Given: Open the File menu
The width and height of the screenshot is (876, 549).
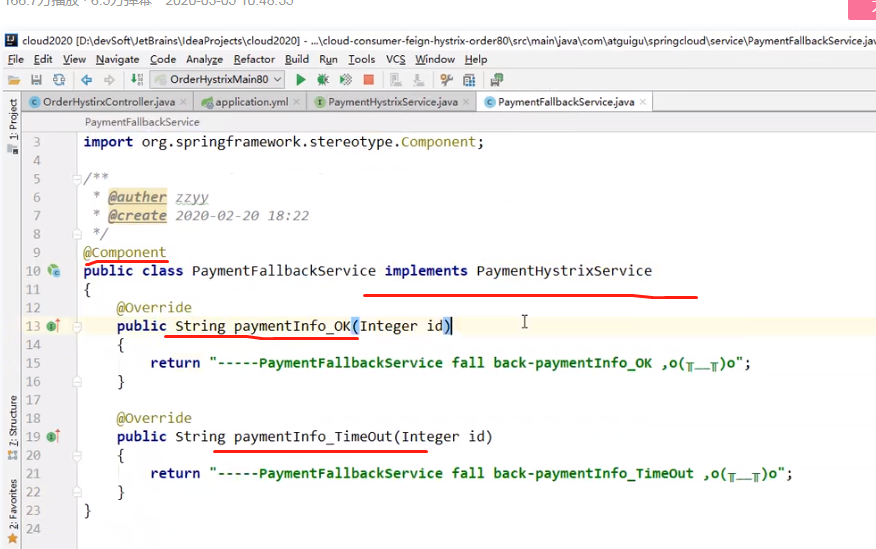Looking at the screenshot, I should (16, 59).
